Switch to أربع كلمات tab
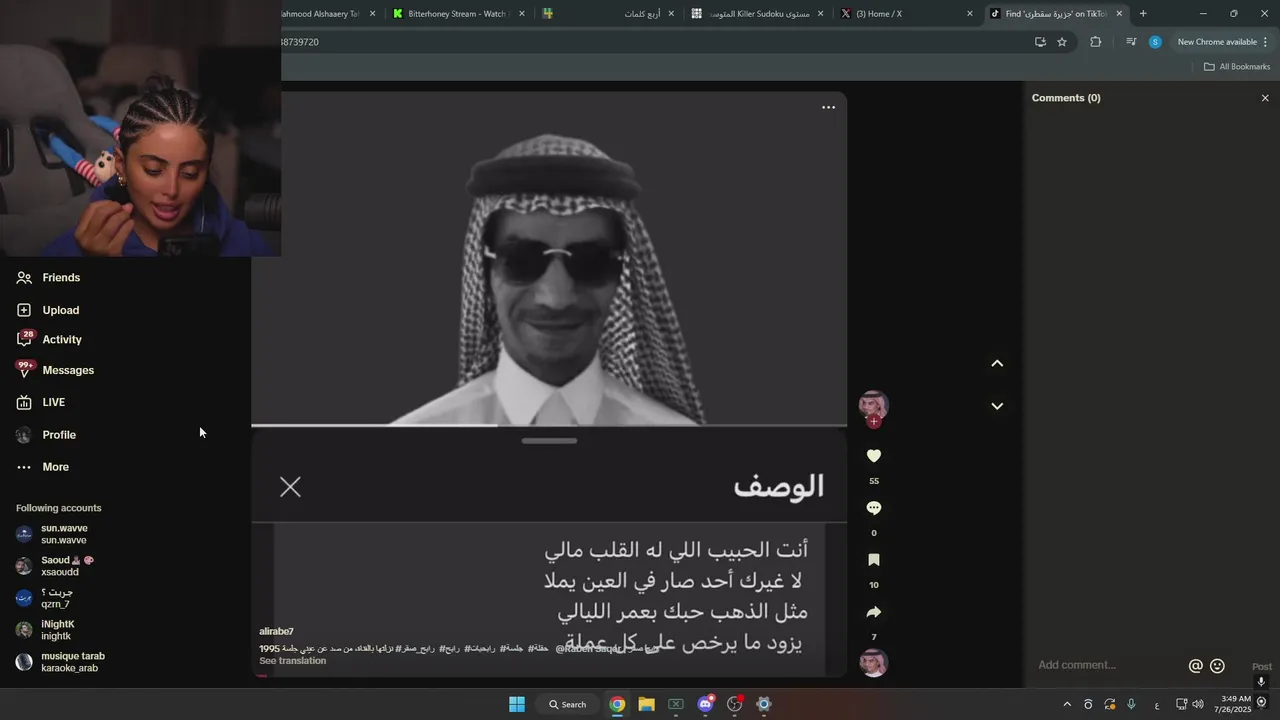The width and height of the screenshot is (1280, 720). tap(608, 14)
